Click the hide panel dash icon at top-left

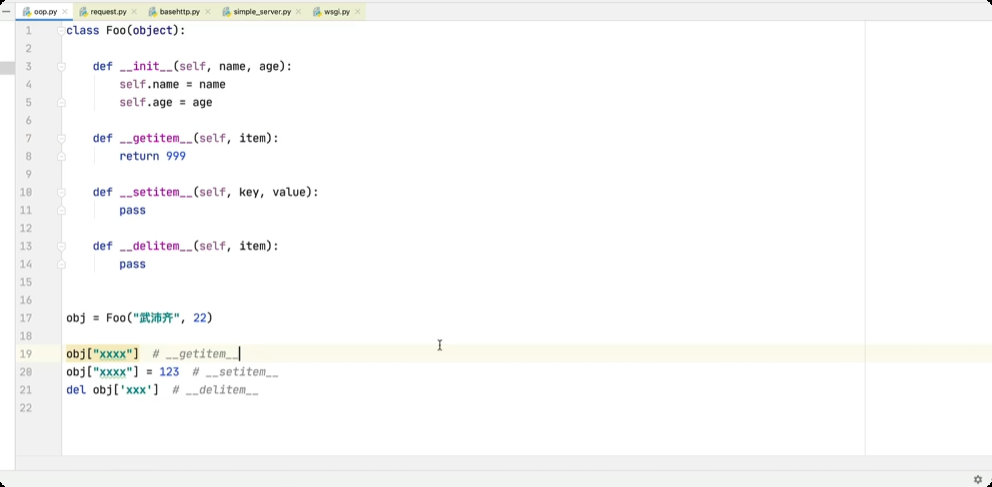tap(6, 11)
